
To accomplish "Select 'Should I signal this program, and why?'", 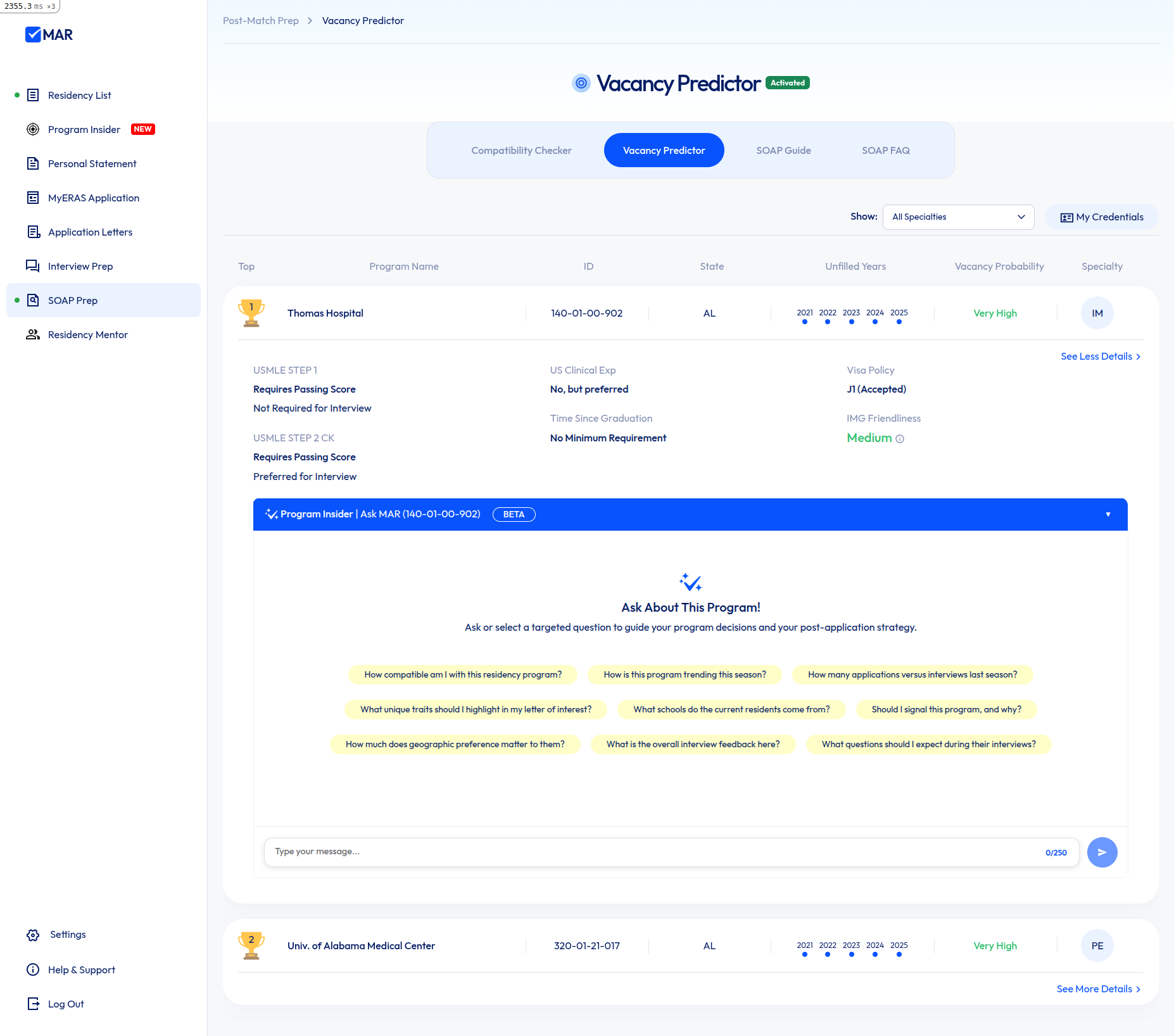I will coord(946,709).
